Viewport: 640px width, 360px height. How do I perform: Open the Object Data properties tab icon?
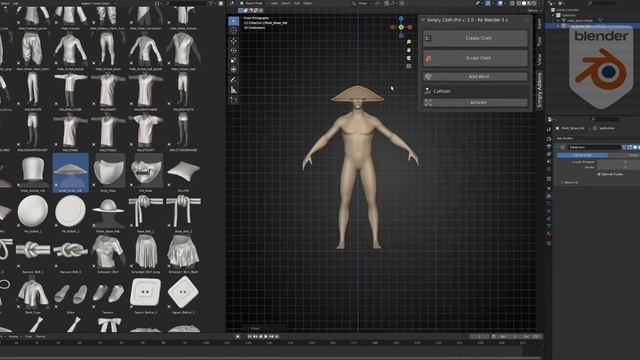549,226
